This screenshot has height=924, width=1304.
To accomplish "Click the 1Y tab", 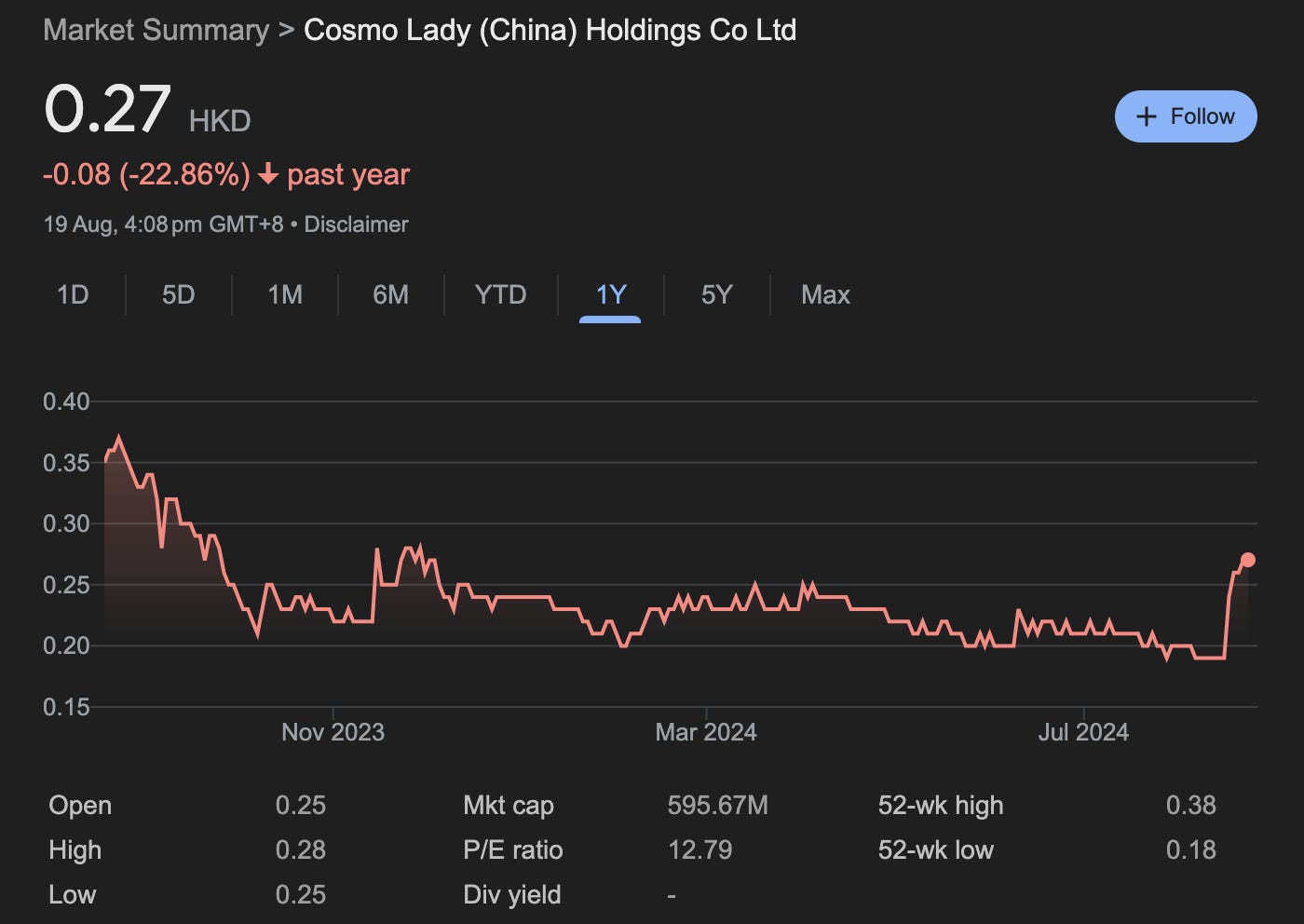I will tap(610, 295).
